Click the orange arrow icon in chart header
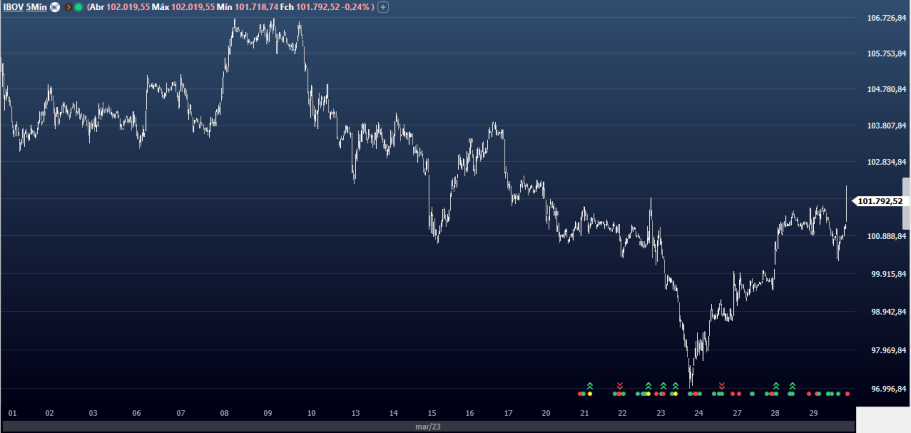Viewport: 911px width, 433px height. (x=68, y=7)
